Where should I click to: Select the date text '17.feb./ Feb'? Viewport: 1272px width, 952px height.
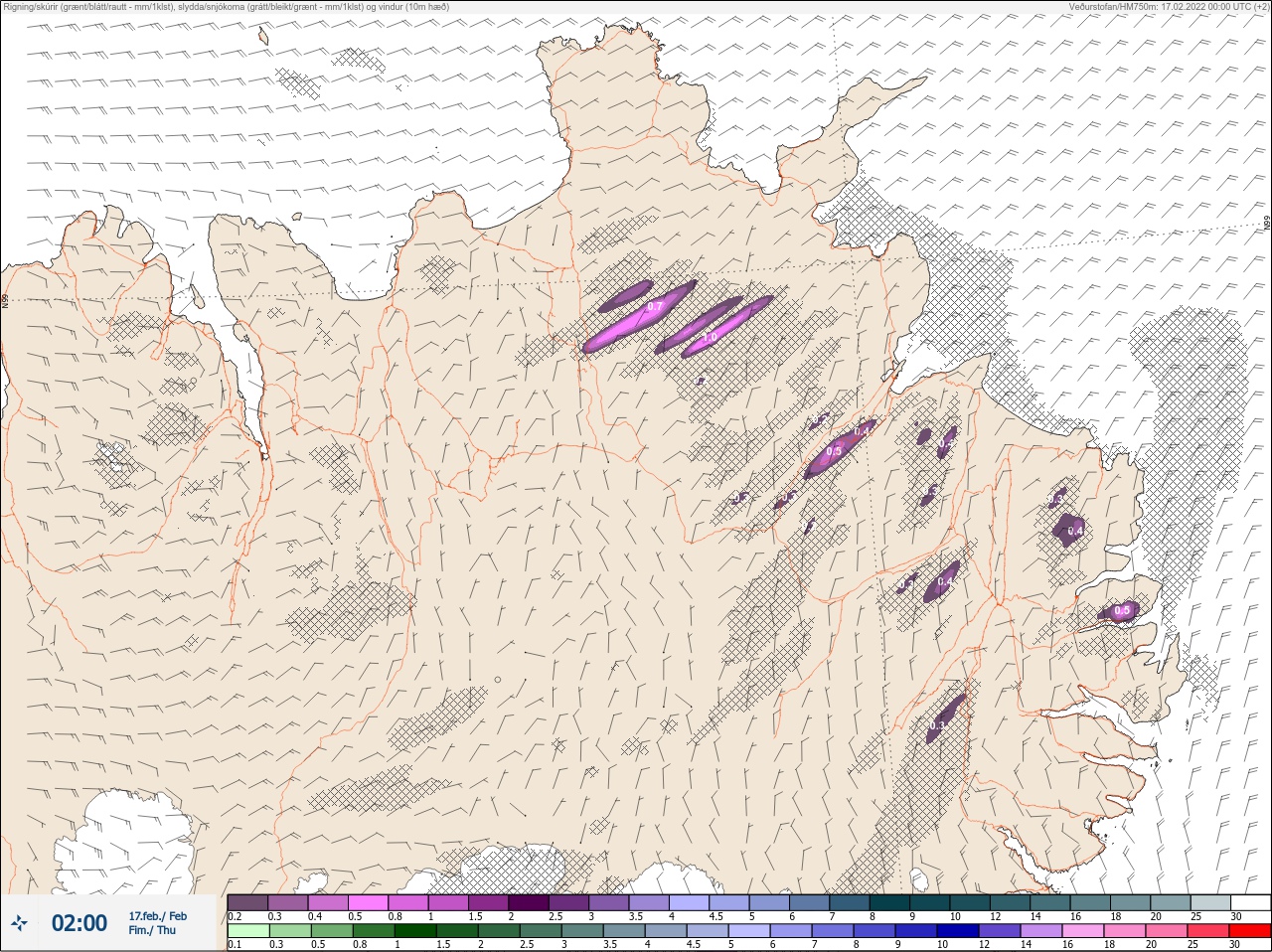click(x=157, y=916)
